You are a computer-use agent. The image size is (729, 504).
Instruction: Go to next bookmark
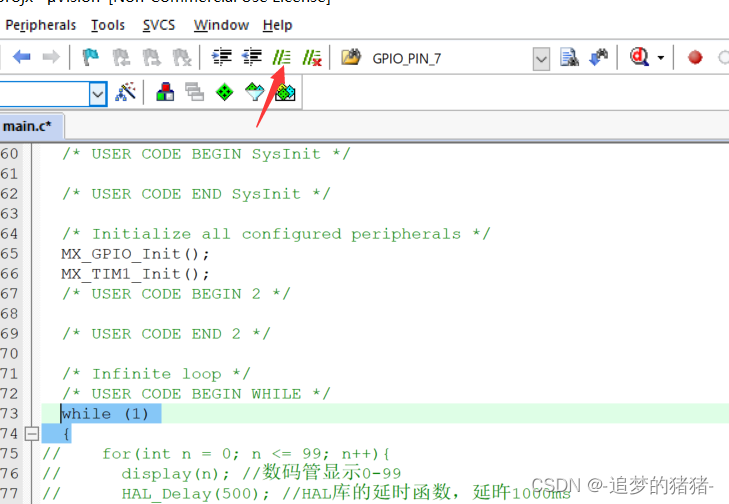pyautogui.click(x=152, y=58)
